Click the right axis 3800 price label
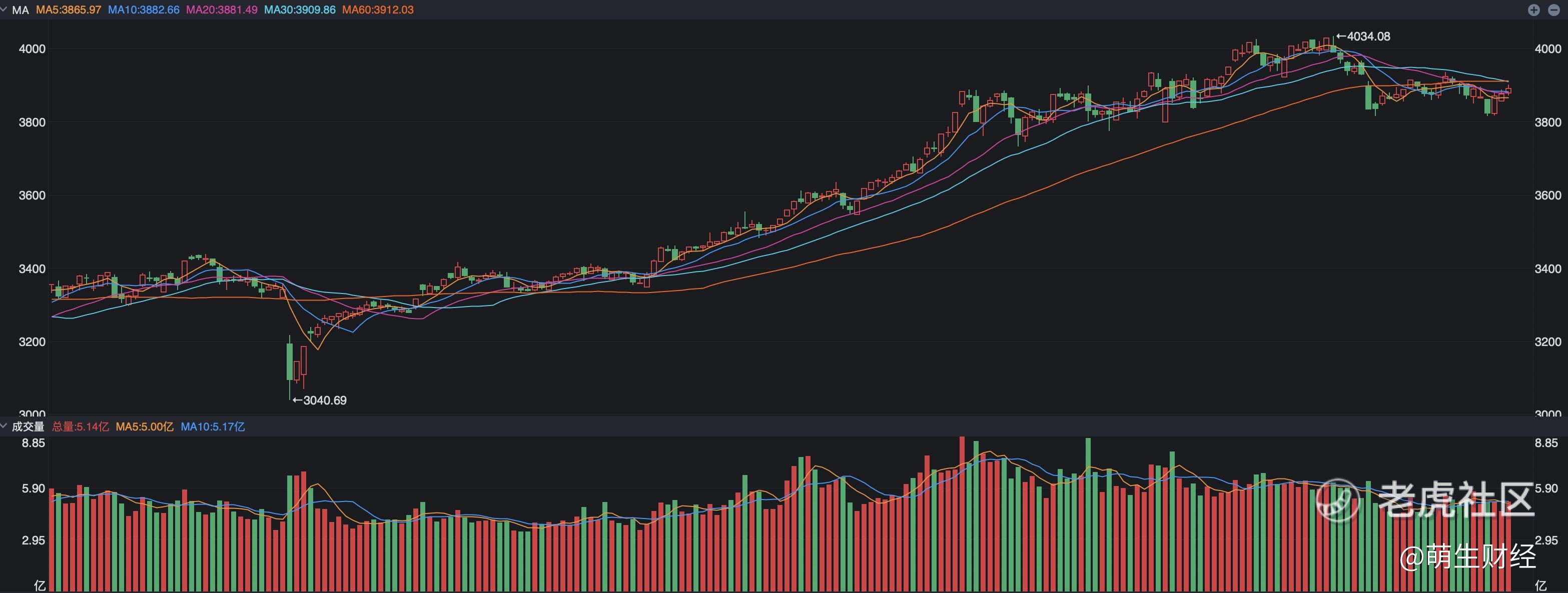This screenshot has height=593, width=1568. coord(1547,122)
